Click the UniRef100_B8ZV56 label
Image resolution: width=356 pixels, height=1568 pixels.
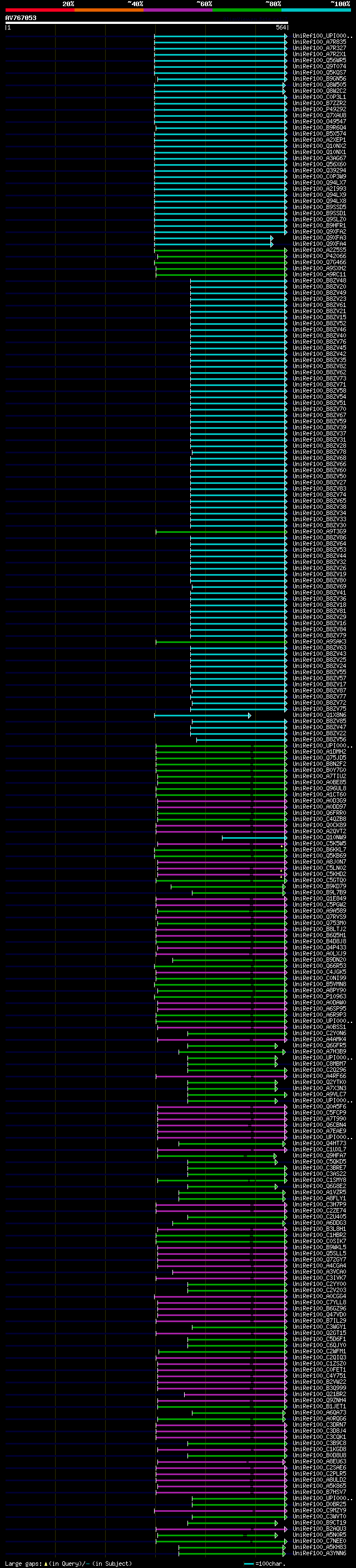click(x=319, y=740)
